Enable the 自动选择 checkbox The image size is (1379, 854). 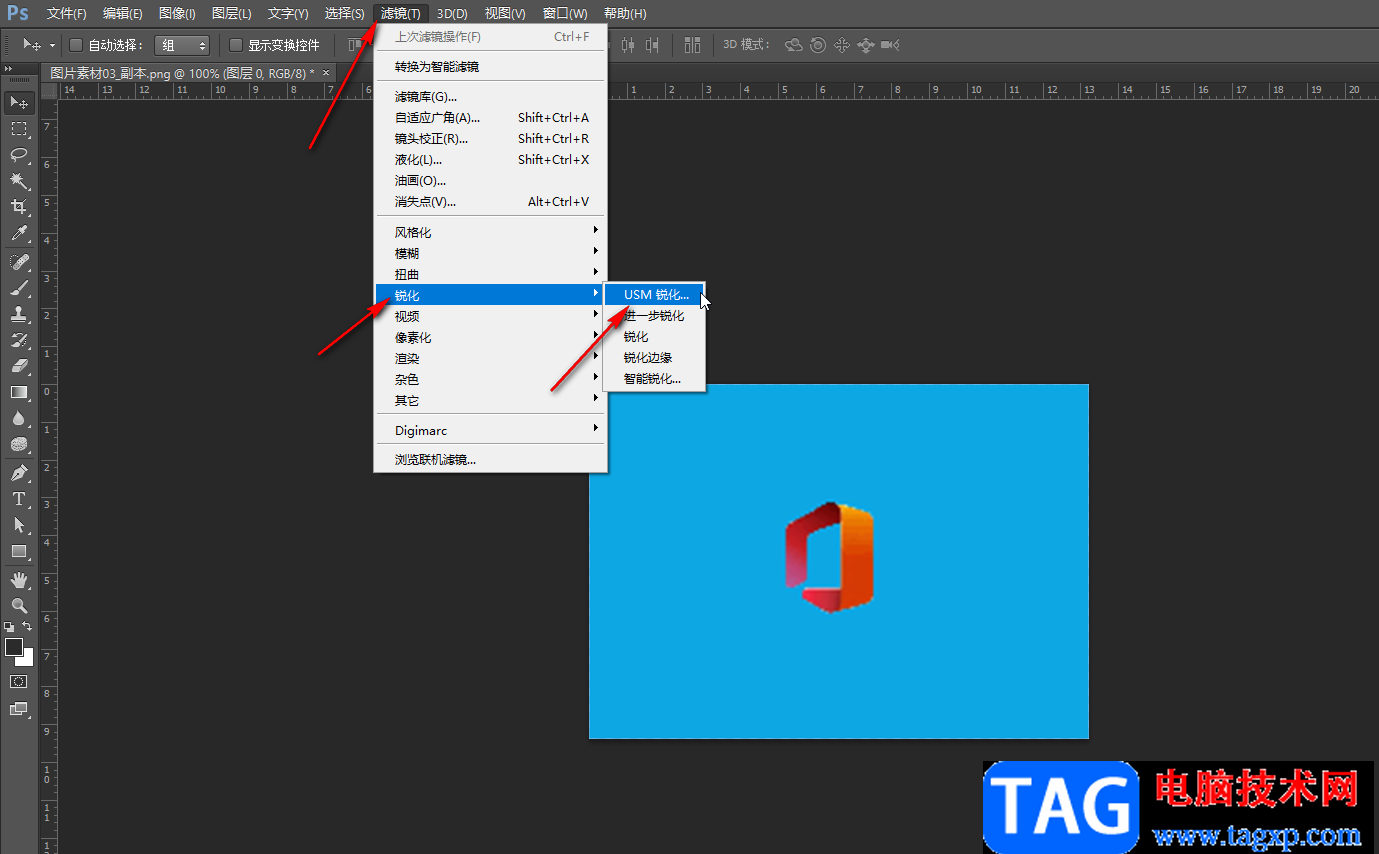[76, 45]
